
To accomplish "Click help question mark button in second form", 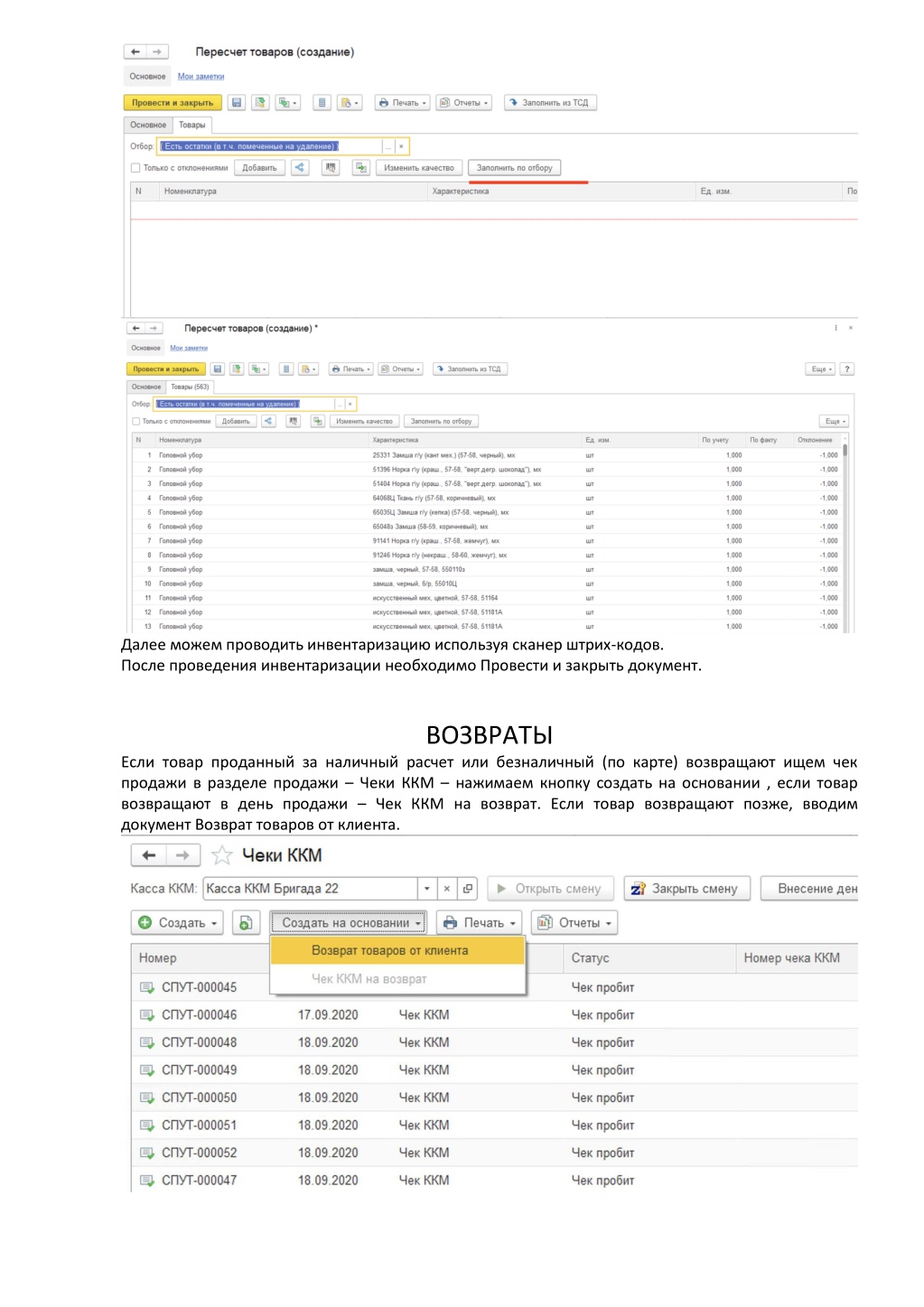I will (x=847, y=369).
